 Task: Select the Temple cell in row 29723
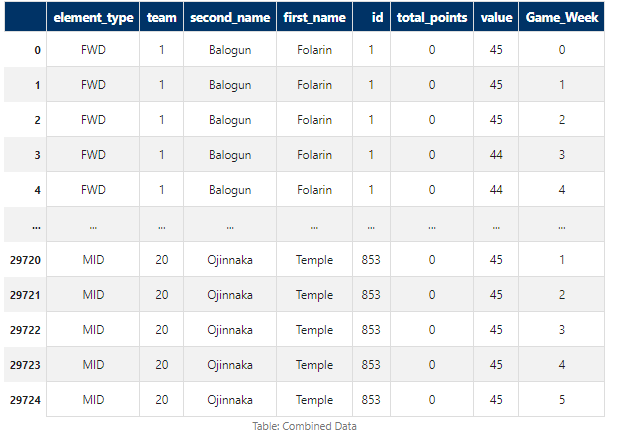pos(314,364)
